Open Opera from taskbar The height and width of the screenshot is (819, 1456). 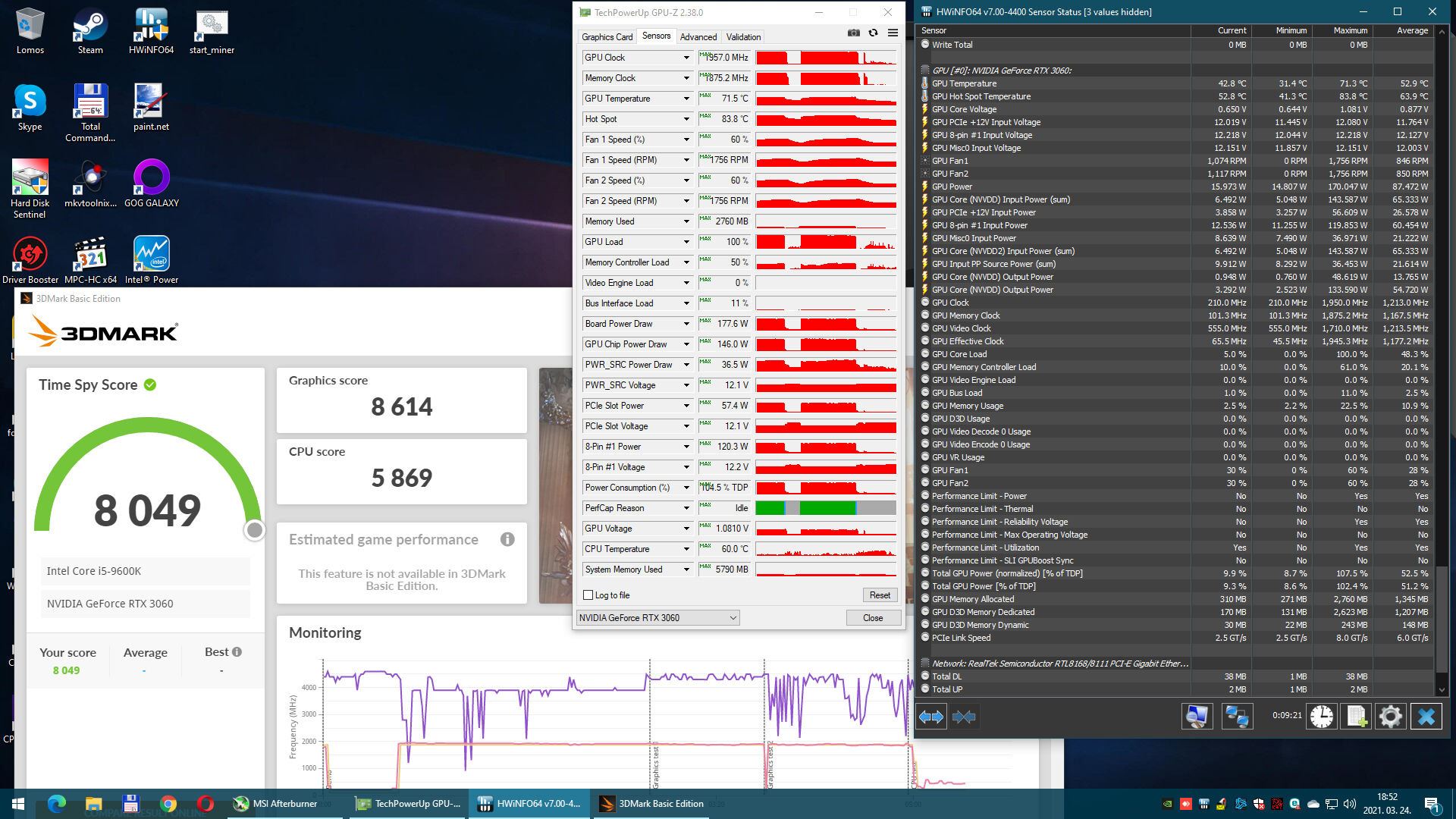coord(205,804)
